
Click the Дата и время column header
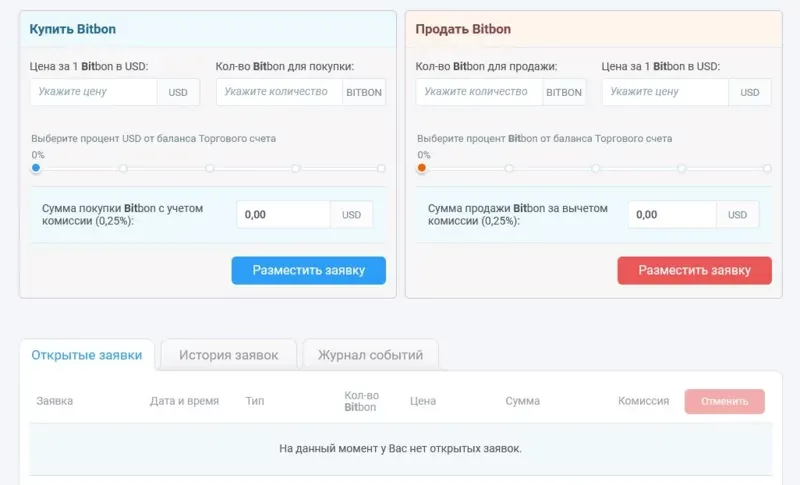click(x=184, y=401)
